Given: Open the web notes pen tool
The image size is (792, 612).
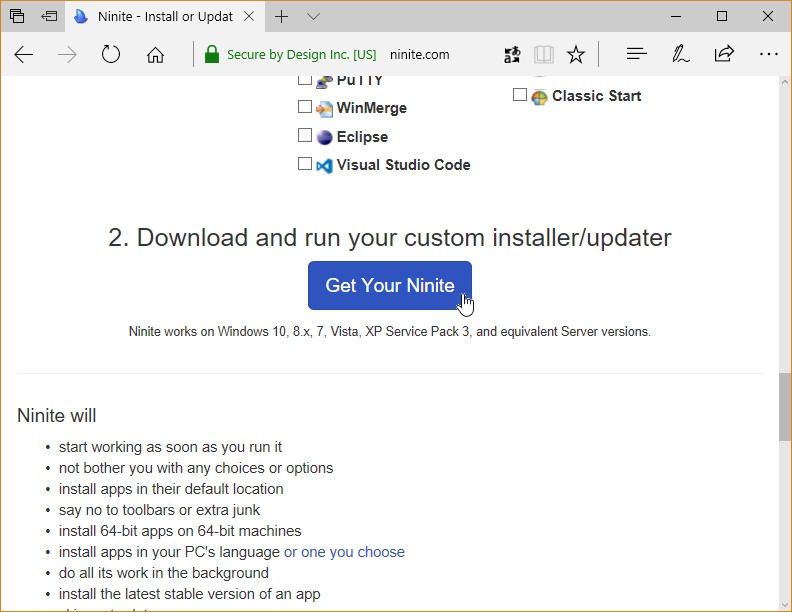Looking at the screenshot, I should [x=681, y=55].
